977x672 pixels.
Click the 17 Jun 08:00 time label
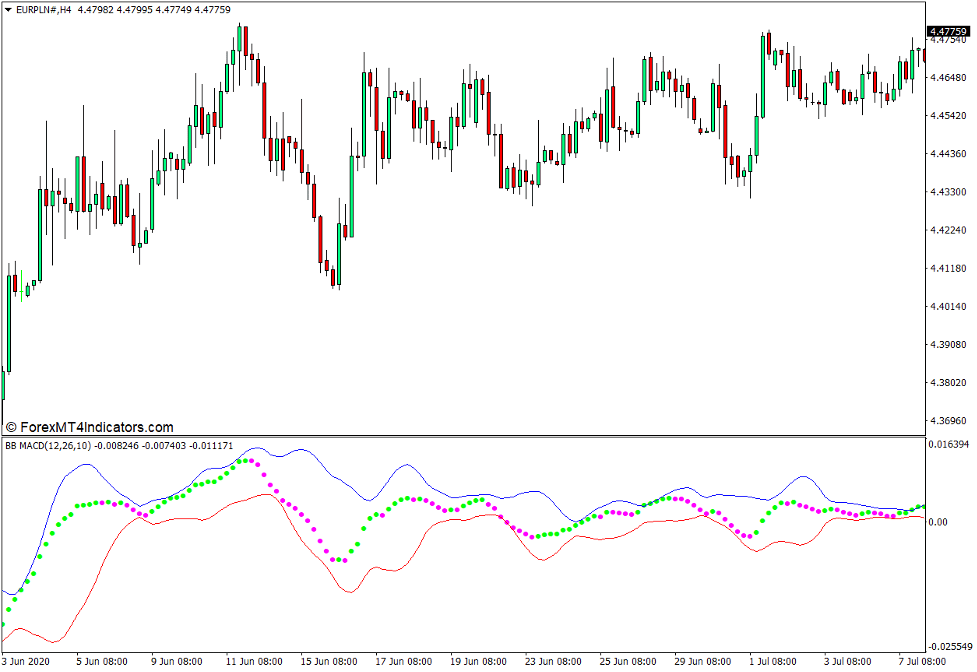tap(403, 662)
